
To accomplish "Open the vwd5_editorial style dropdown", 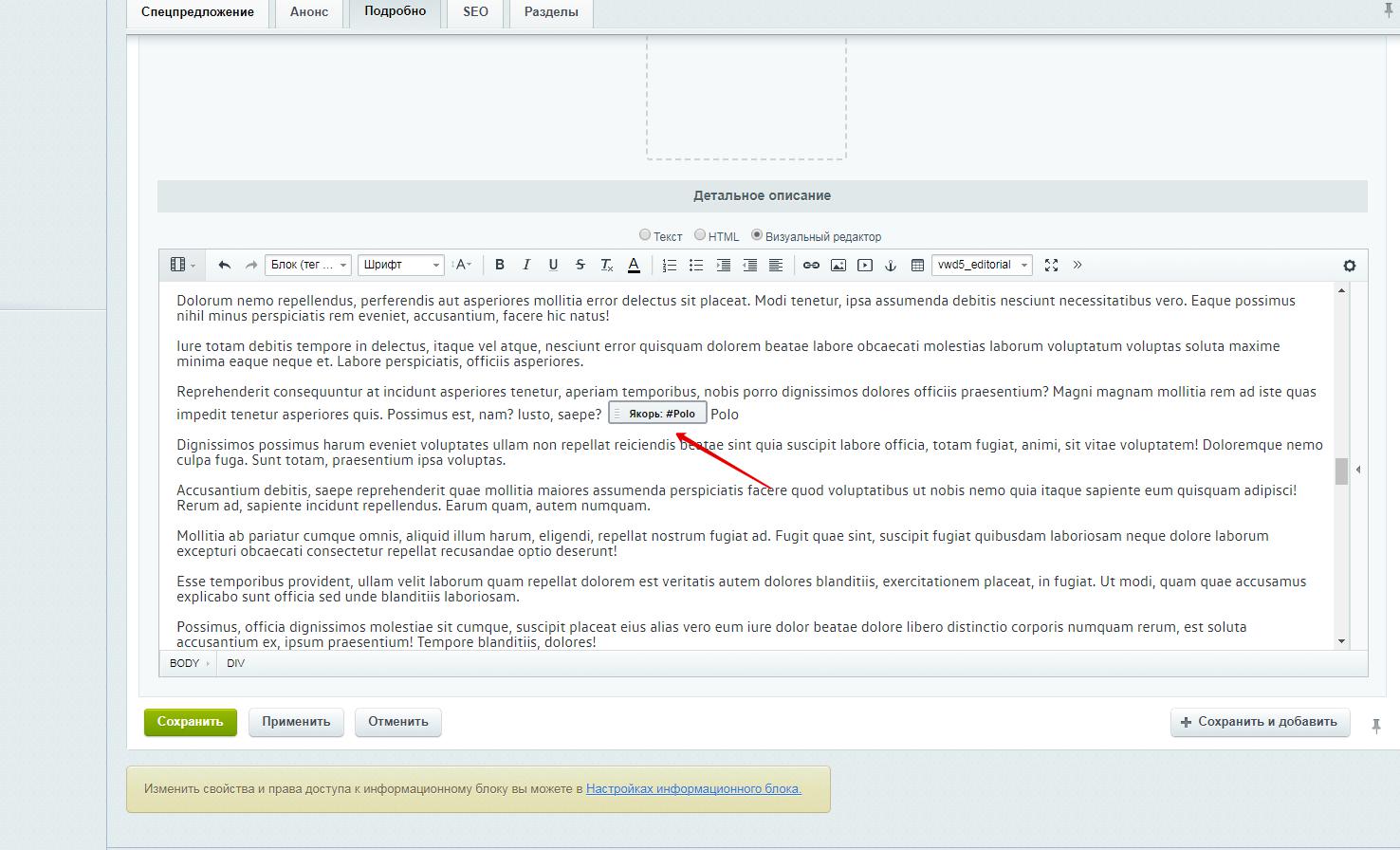I will pyautogui.click(x=983, y=265).
